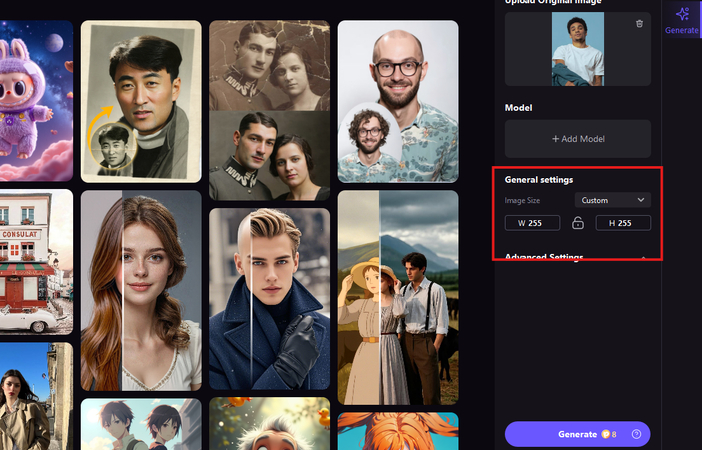The width and height of the screenshot is (702, 450).
Task: Open the anime-to-real countryside couple image
Action: tap(398, 297)
